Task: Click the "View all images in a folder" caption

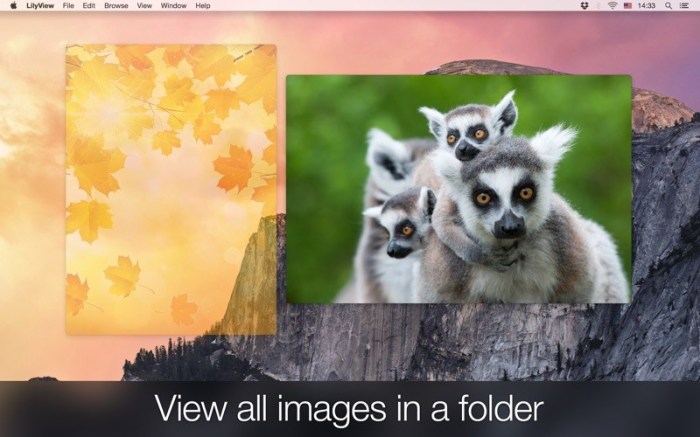Action: pyautogui.click(x=349, y=409)
